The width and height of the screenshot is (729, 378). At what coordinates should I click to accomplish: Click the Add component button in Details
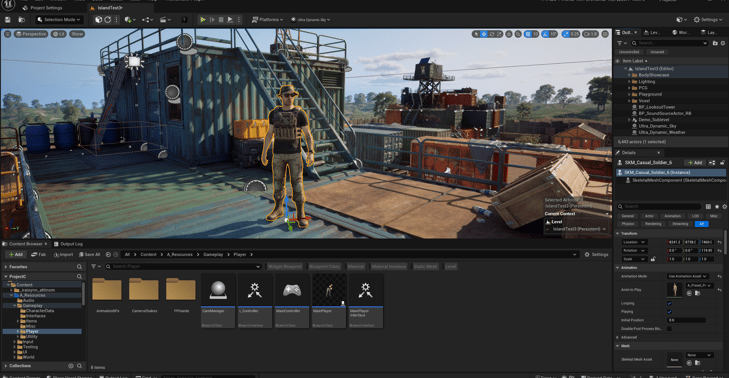click(x=695, y=162)
